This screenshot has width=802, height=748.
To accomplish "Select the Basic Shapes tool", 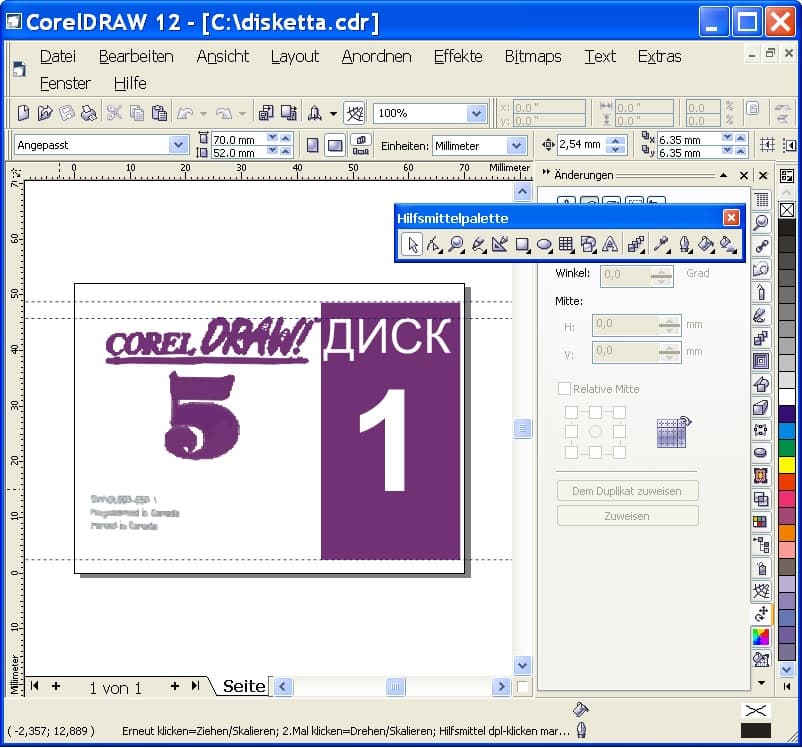I will [588, 245].
